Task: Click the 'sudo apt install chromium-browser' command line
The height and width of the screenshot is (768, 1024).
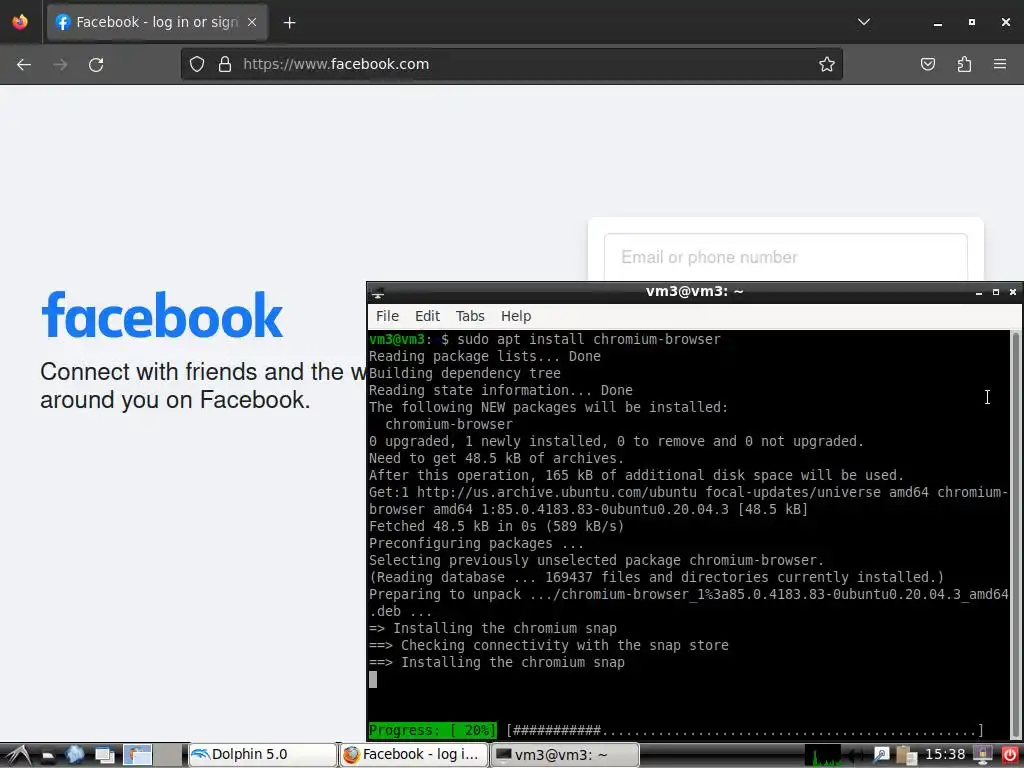Action: [545, 339]
